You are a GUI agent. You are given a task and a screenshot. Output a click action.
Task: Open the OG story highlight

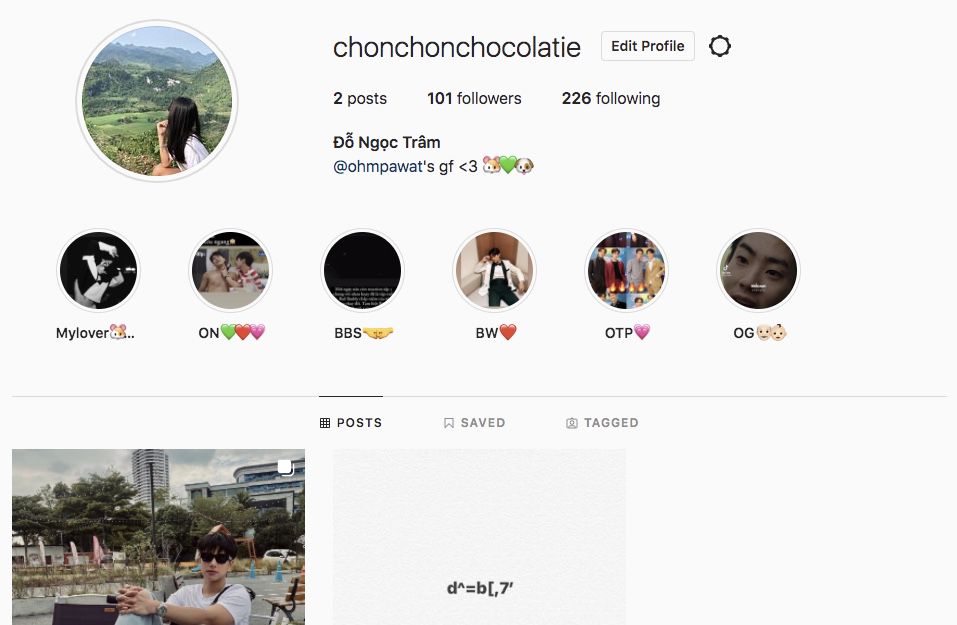coord(758,270)
